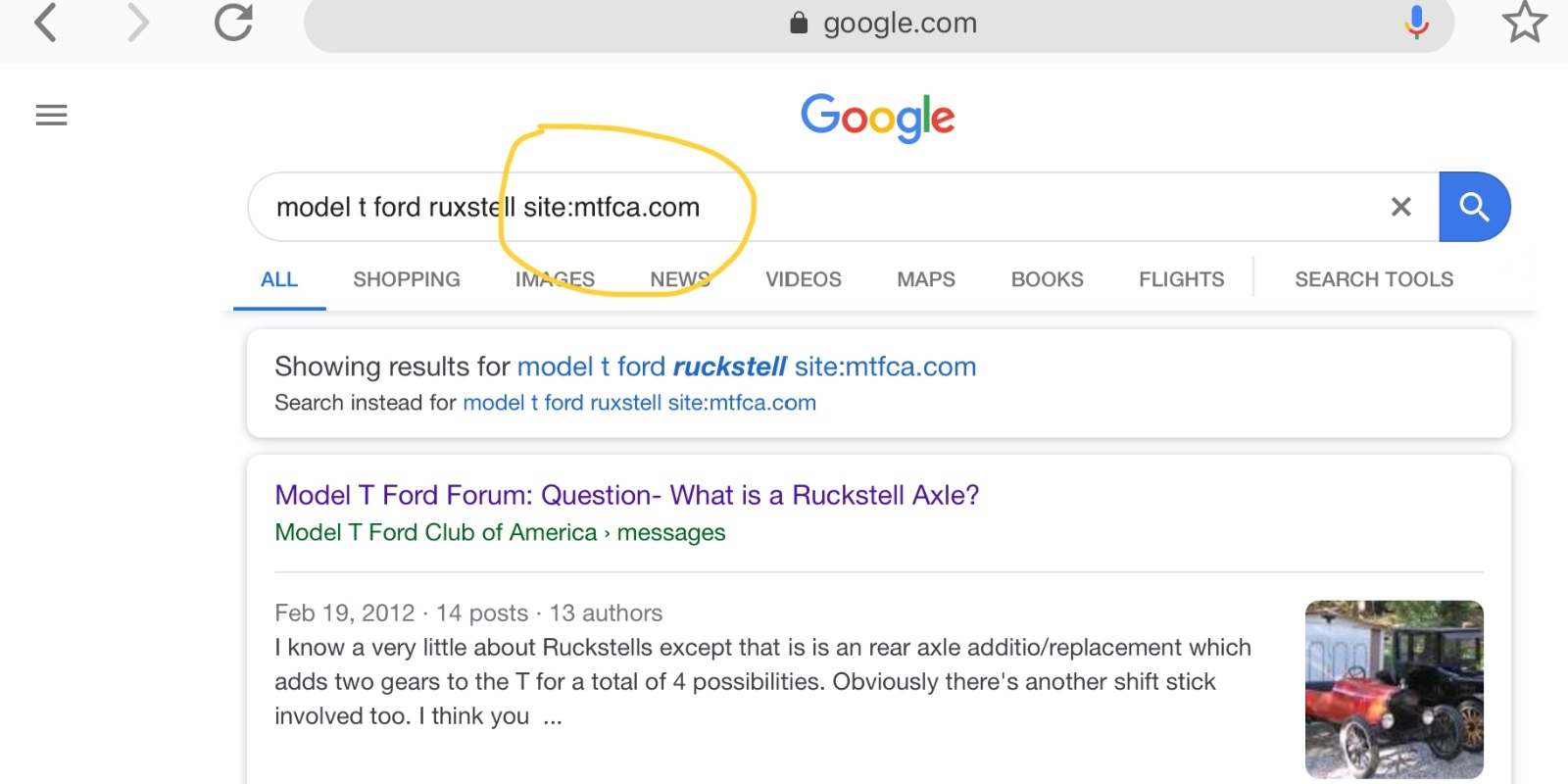The width and height of the screenshot is (1568, 784).
Task: Click the Google logo
Action: click(877, 118)
